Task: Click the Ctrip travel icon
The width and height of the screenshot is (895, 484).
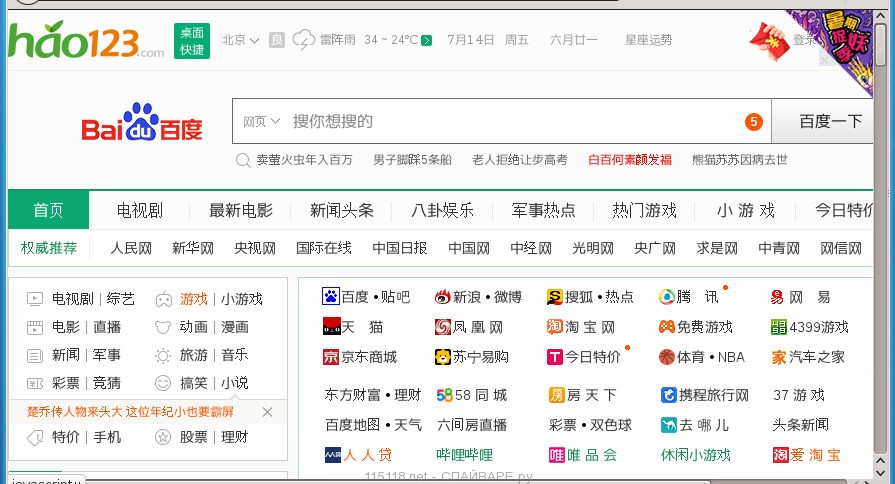Action: [x=668, y=395]
